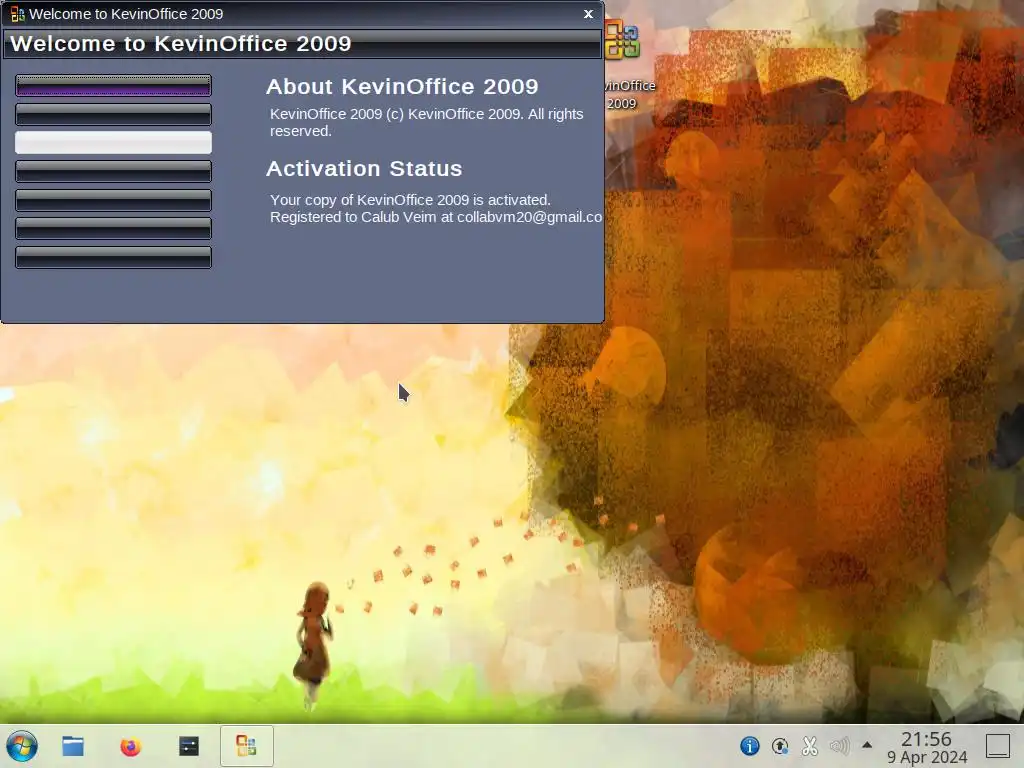
Task: Click the 'Registered to Calub Veim' line
Action: click(x=436, y=217)
